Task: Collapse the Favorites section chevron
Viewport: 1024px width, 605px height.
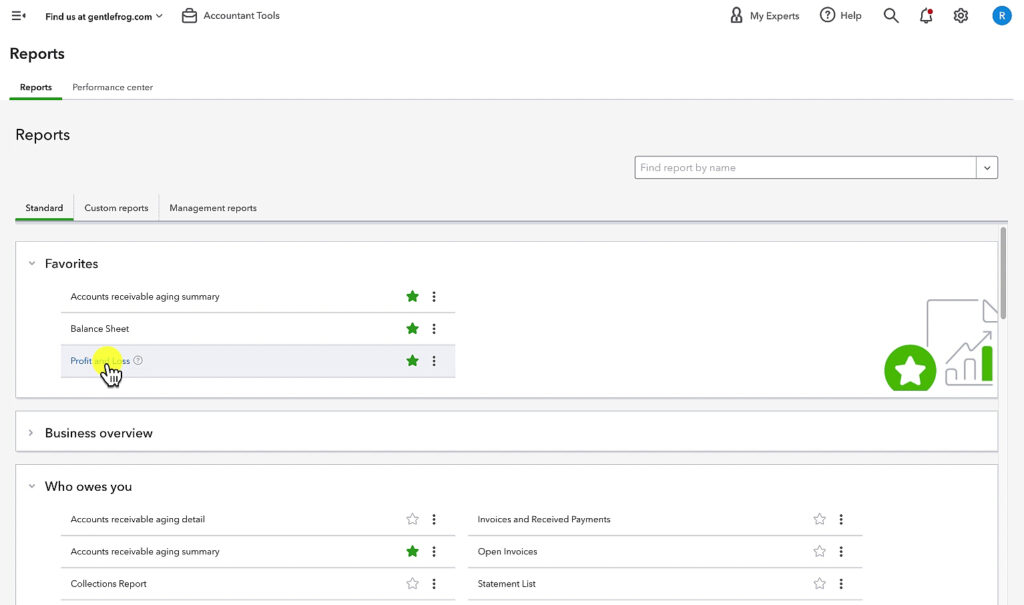Action: tap(32, 264)
